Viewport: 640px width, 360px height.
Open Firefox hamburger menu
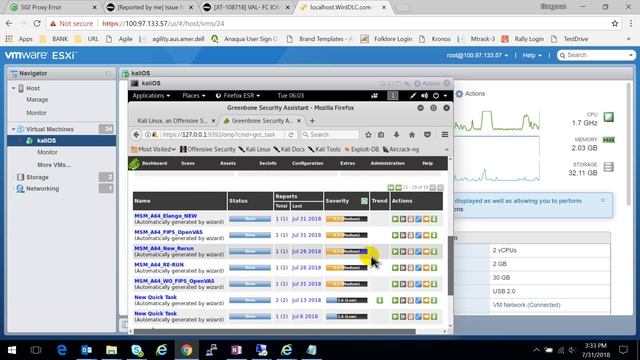tap(445, 135)
